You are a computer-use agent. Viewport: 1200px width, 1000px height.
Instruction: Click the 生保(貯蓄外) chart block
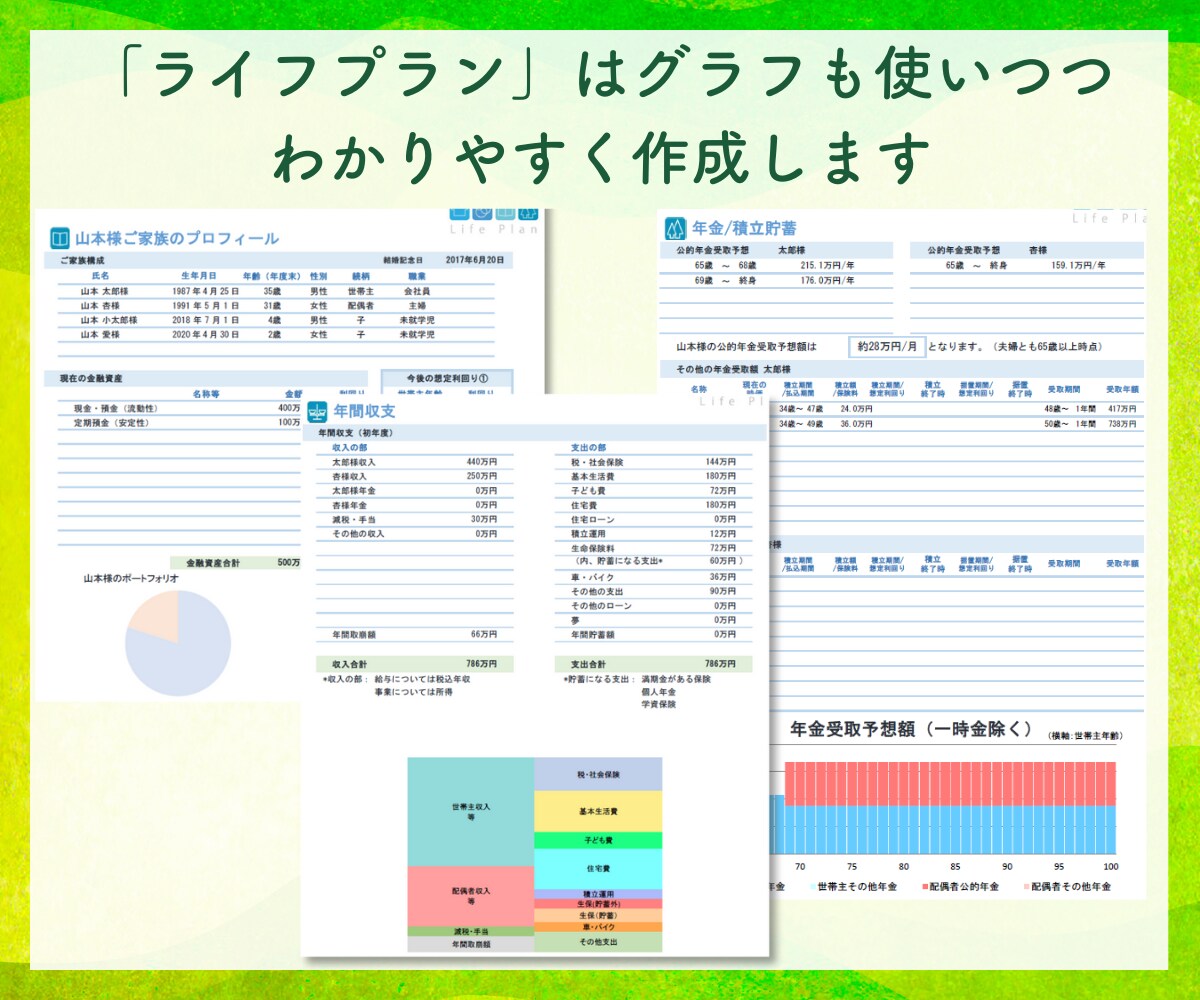point(598,904)
